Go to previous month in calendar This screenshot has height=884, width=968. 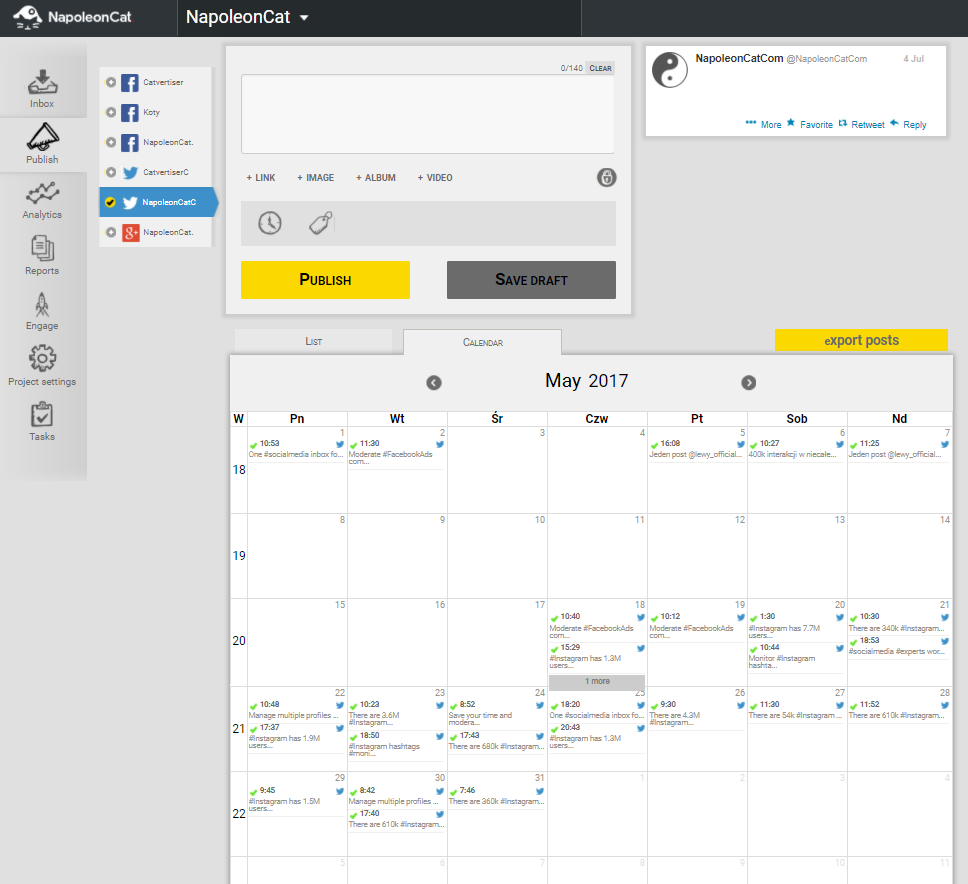click(434, 383)
